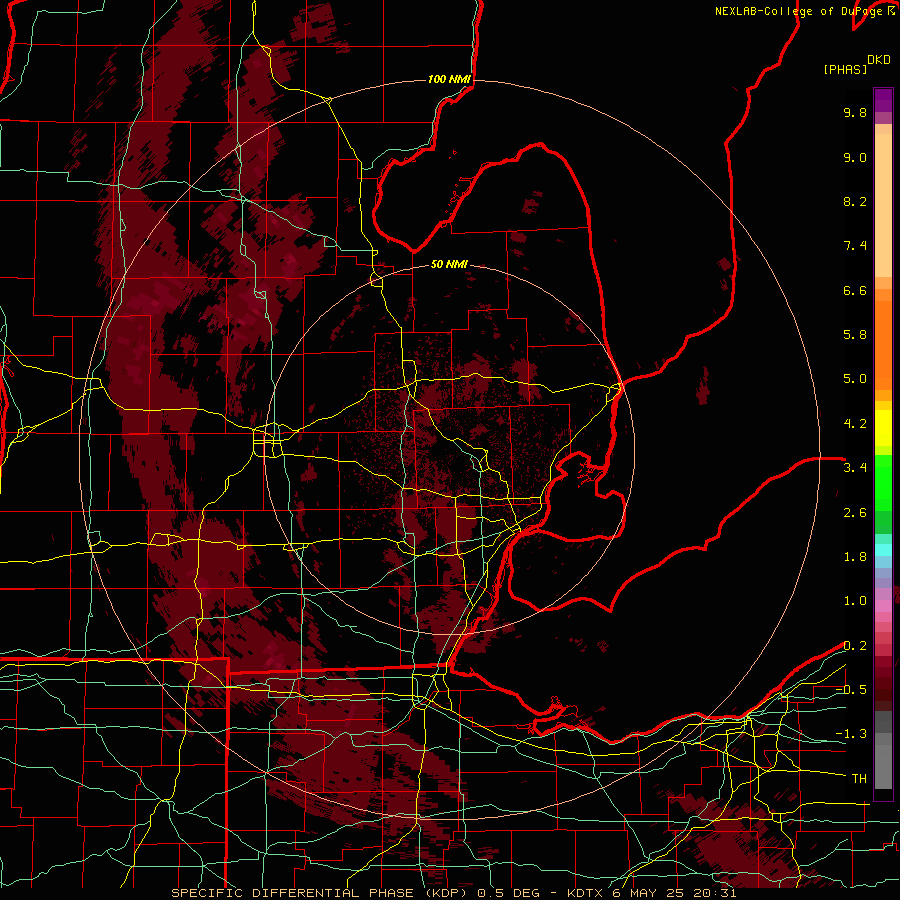Pick the cyan band of the color bar
900x900 pixels.
coord(883,550)
